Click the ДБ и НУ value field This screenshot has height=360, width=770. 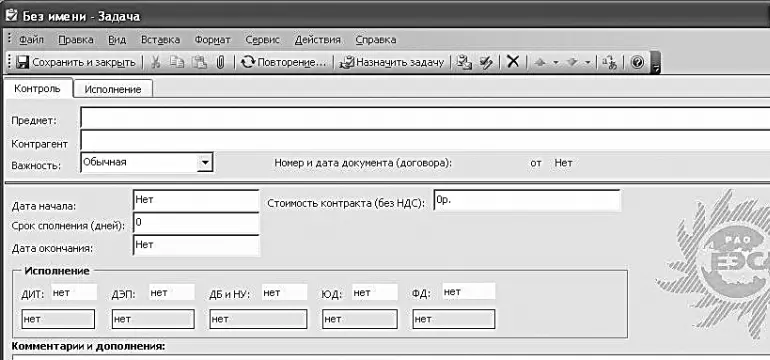(284, 293)
